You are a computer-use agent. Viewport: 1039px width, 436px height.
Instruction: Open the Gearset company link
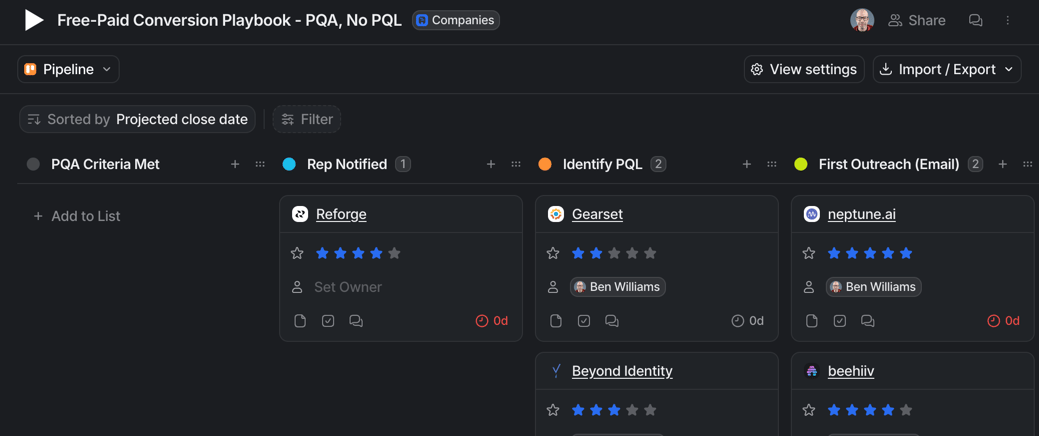tap(597, 214)
